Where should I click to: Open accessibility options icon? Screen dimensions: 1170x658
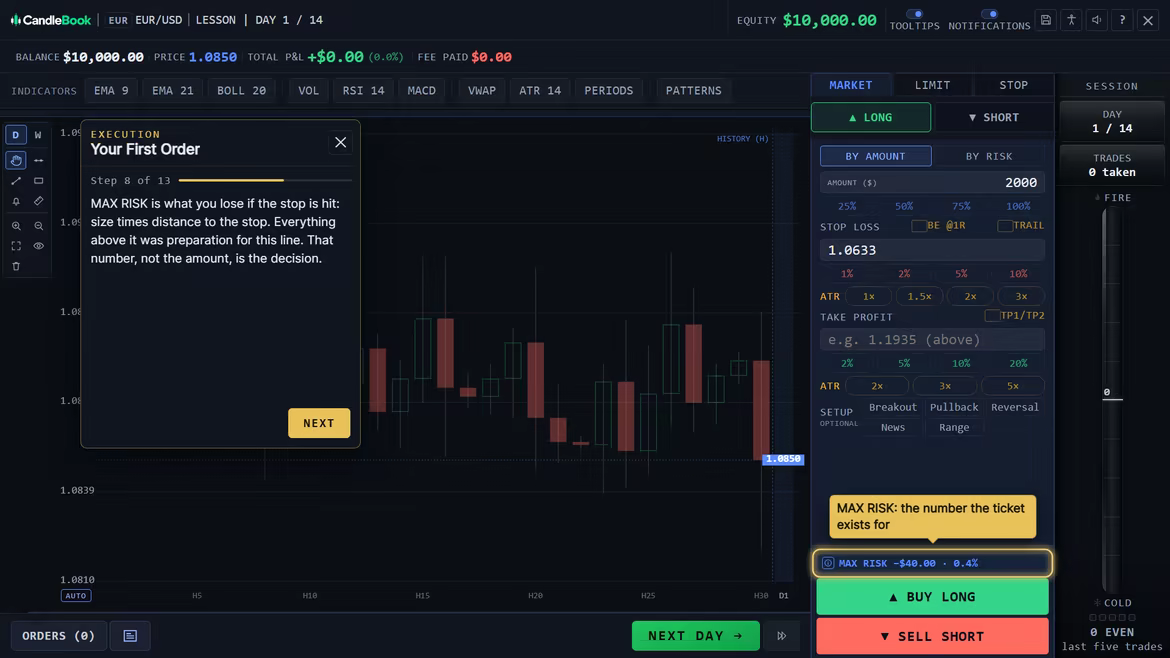(x=1071, y=20)
